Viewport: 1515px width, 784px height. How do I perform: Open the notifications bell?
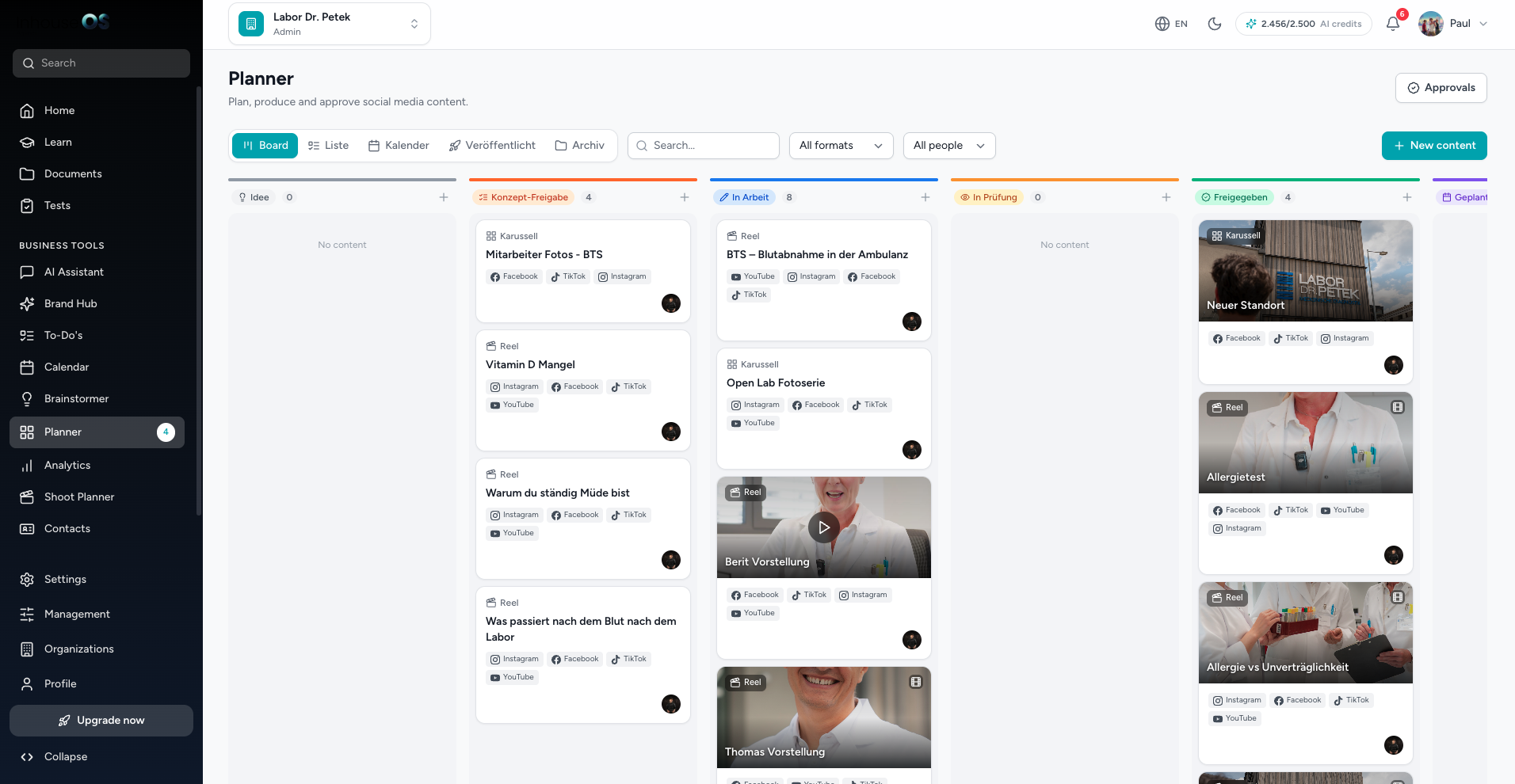[x=1393, y=24]
